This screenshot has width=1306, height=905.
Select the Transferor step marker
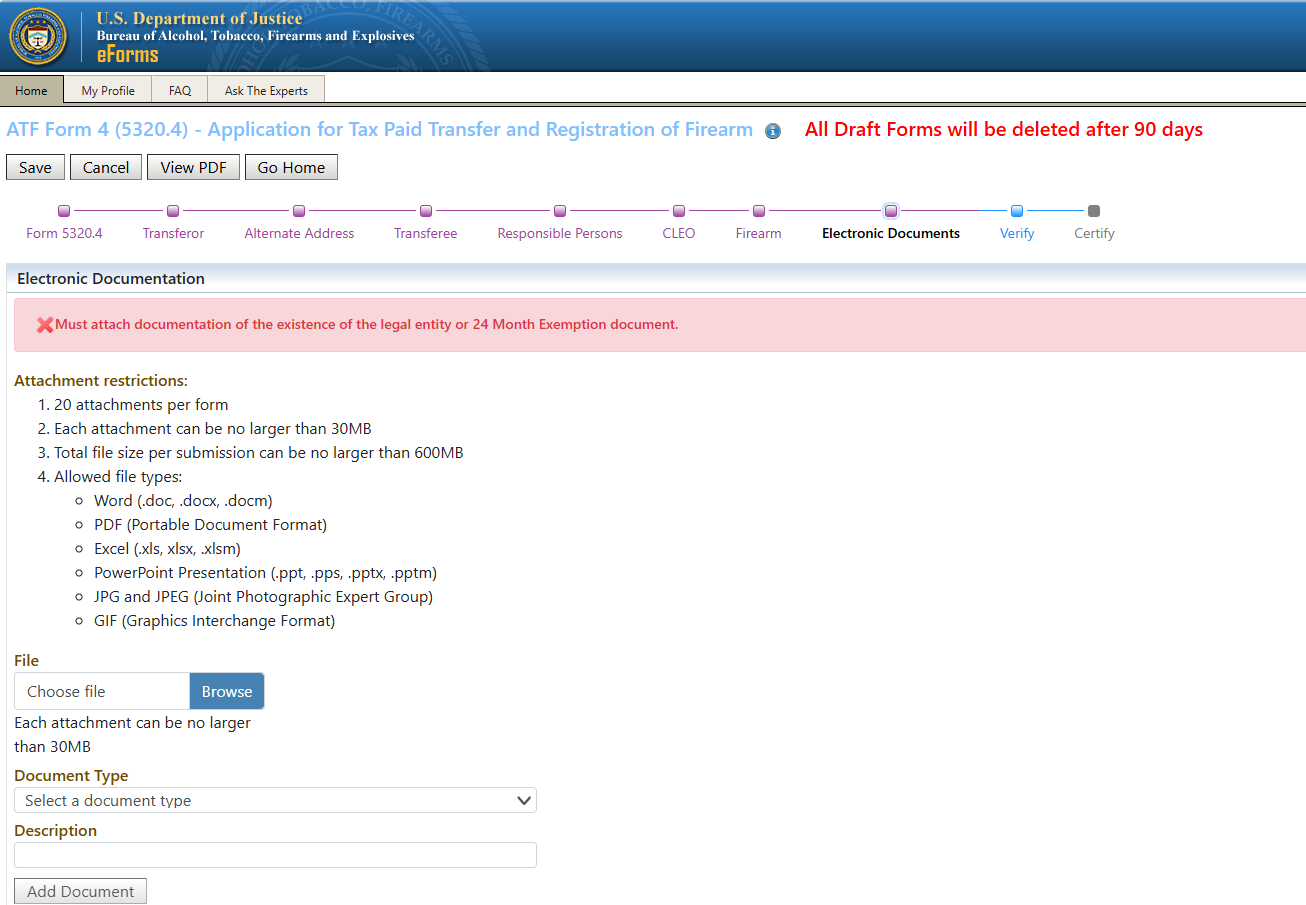point(173,211)
